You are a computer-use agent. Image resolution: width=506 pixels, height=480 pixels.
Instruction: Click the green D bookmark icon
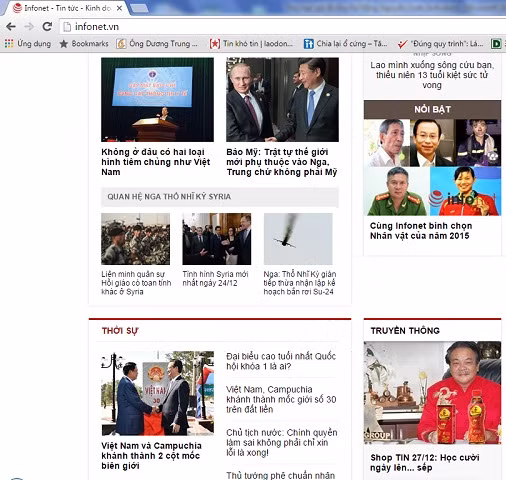click(496, 44)
